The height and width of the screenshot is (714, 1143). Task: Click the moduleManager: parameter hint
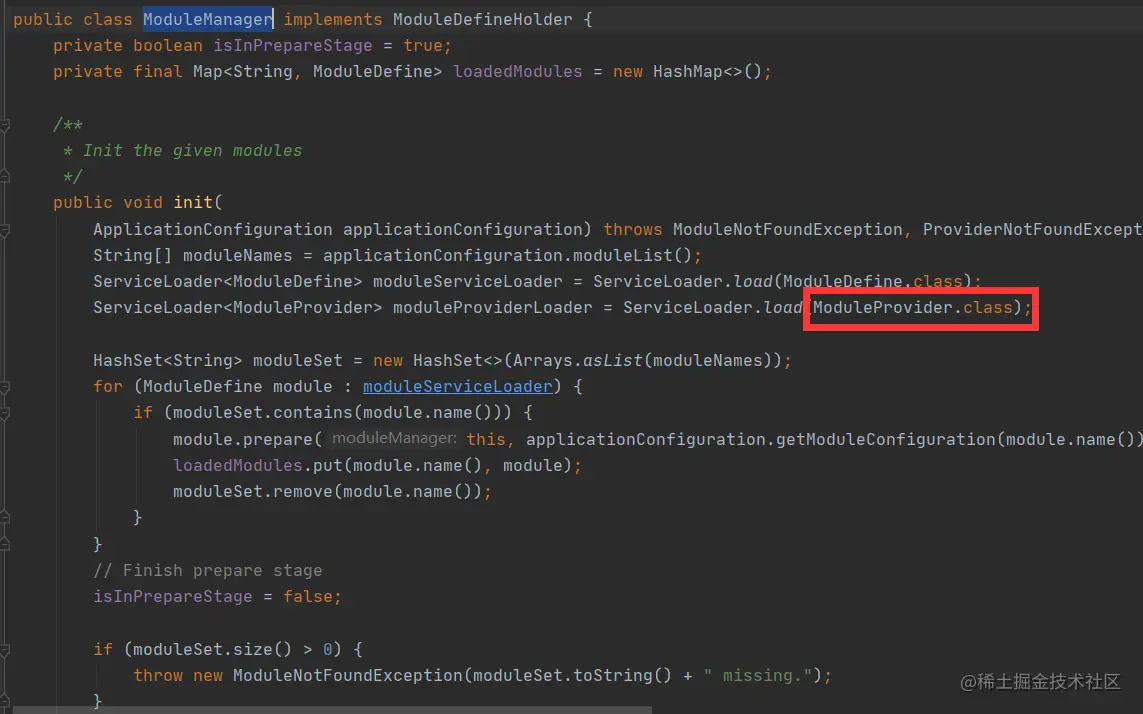[x=394, y=438]
